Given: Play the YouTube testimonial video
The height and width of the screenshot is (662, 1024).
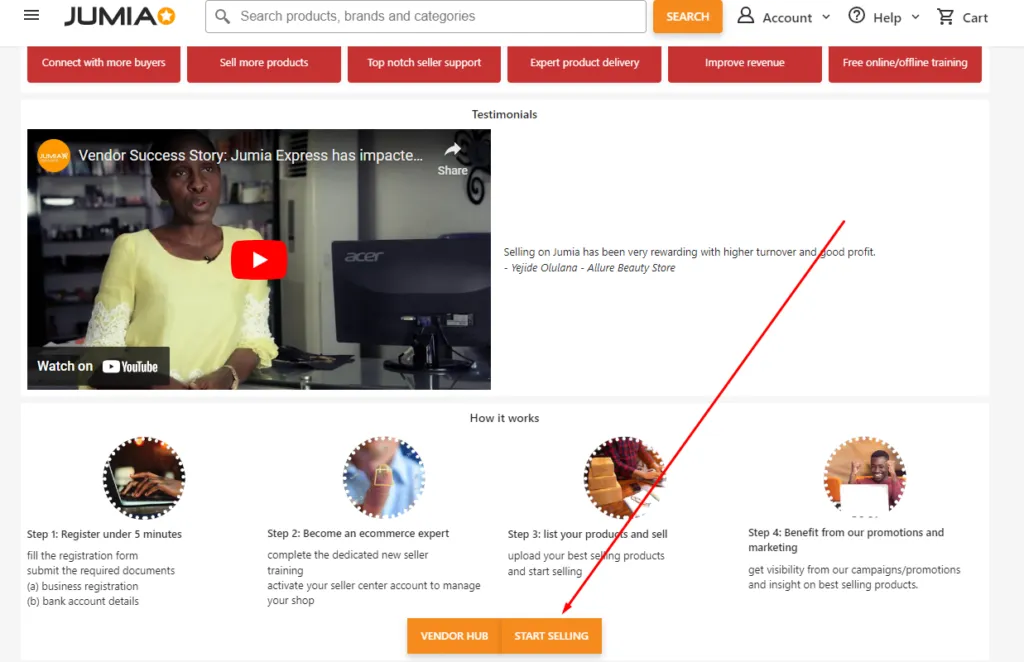Looking at the screenshot, I should coord(259,260).
